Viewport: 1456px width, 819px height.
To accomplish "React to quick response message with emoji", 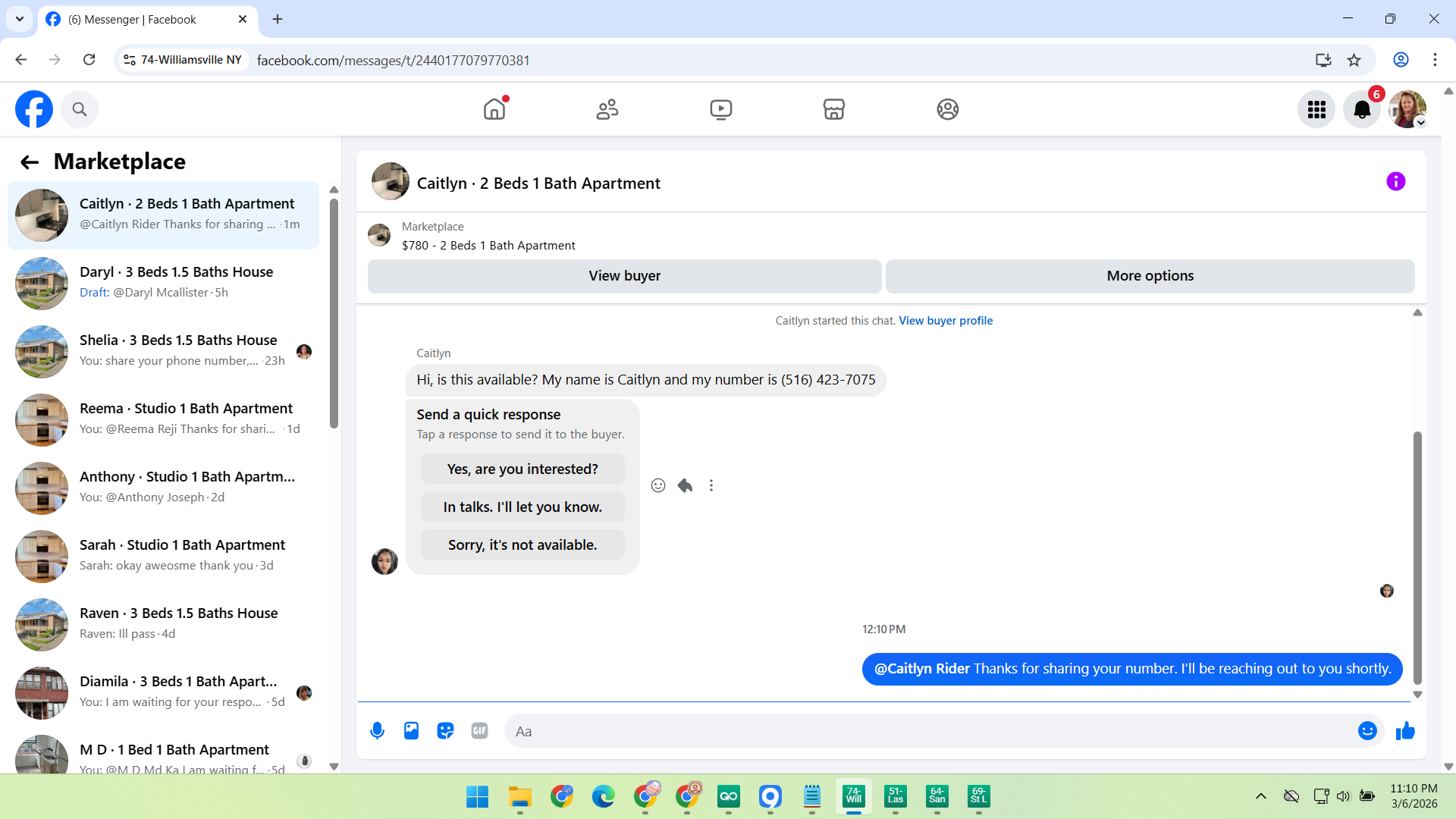I will coord(658,485).
